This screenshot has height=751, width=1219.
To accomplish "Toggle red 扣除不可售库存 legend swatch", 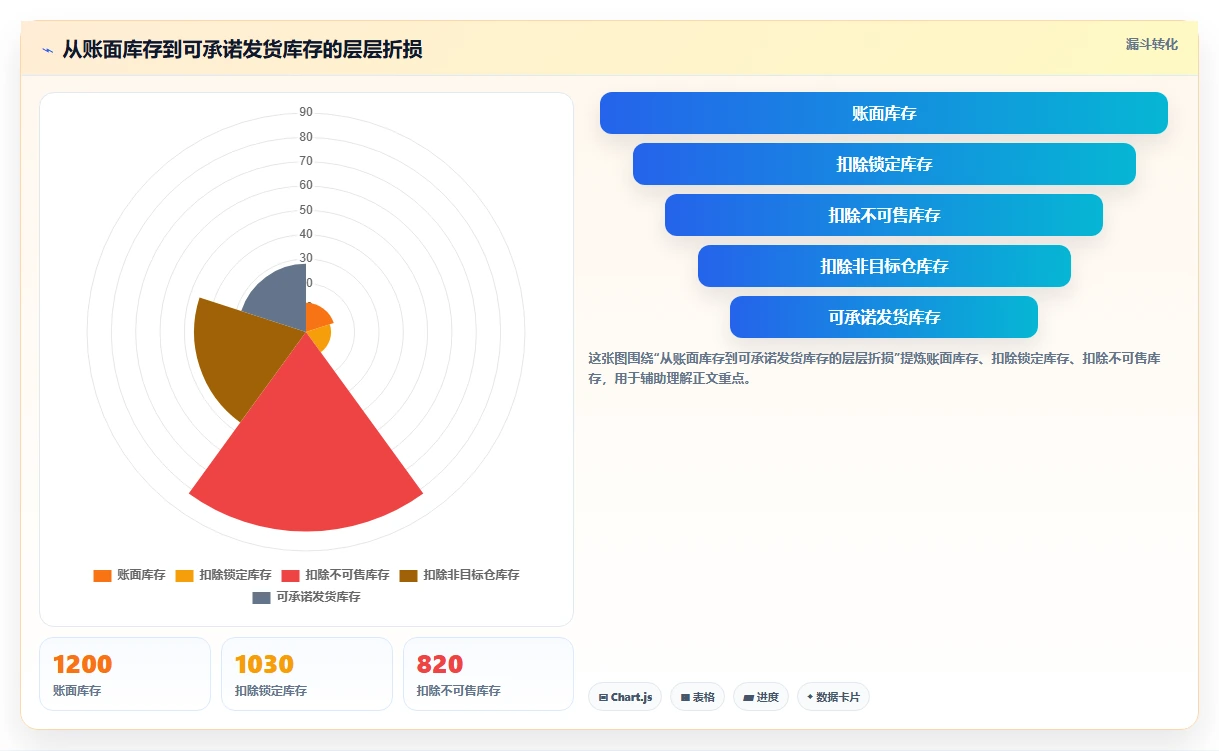I will (x=290, y=575).
